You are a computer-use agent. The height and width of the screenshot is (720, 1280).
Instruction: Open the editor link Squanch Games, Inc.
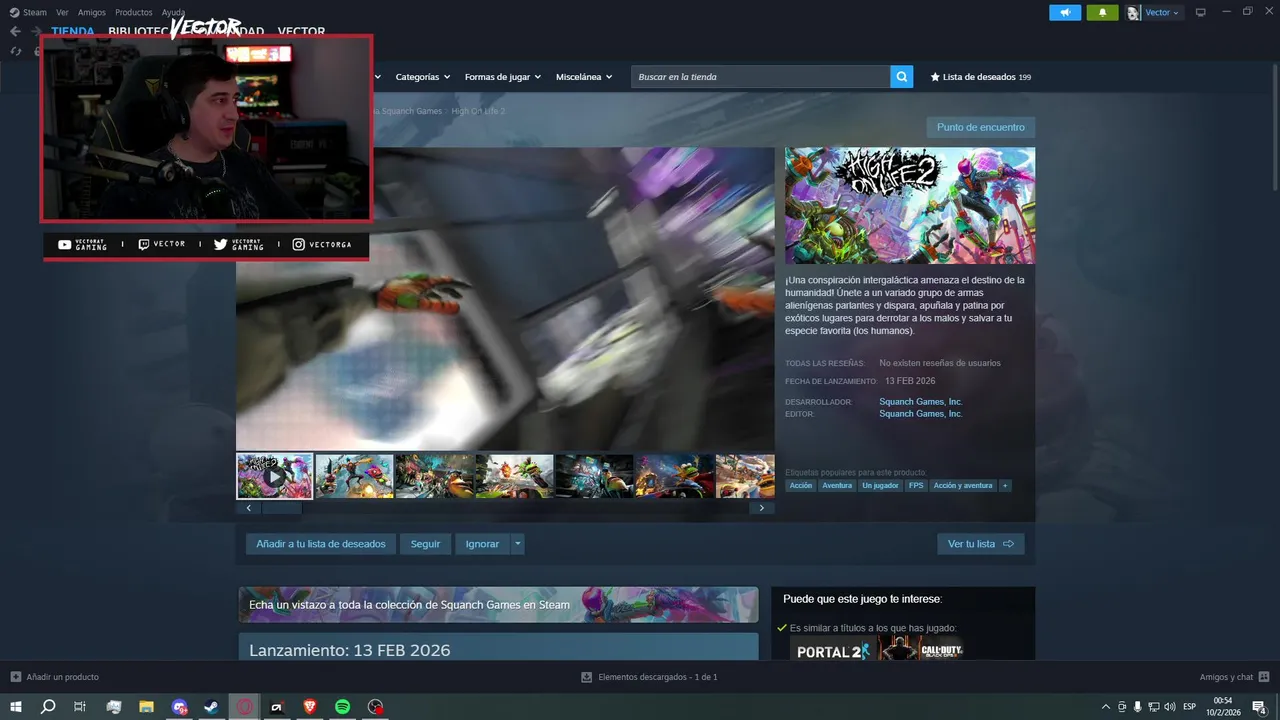coord(921,414)
